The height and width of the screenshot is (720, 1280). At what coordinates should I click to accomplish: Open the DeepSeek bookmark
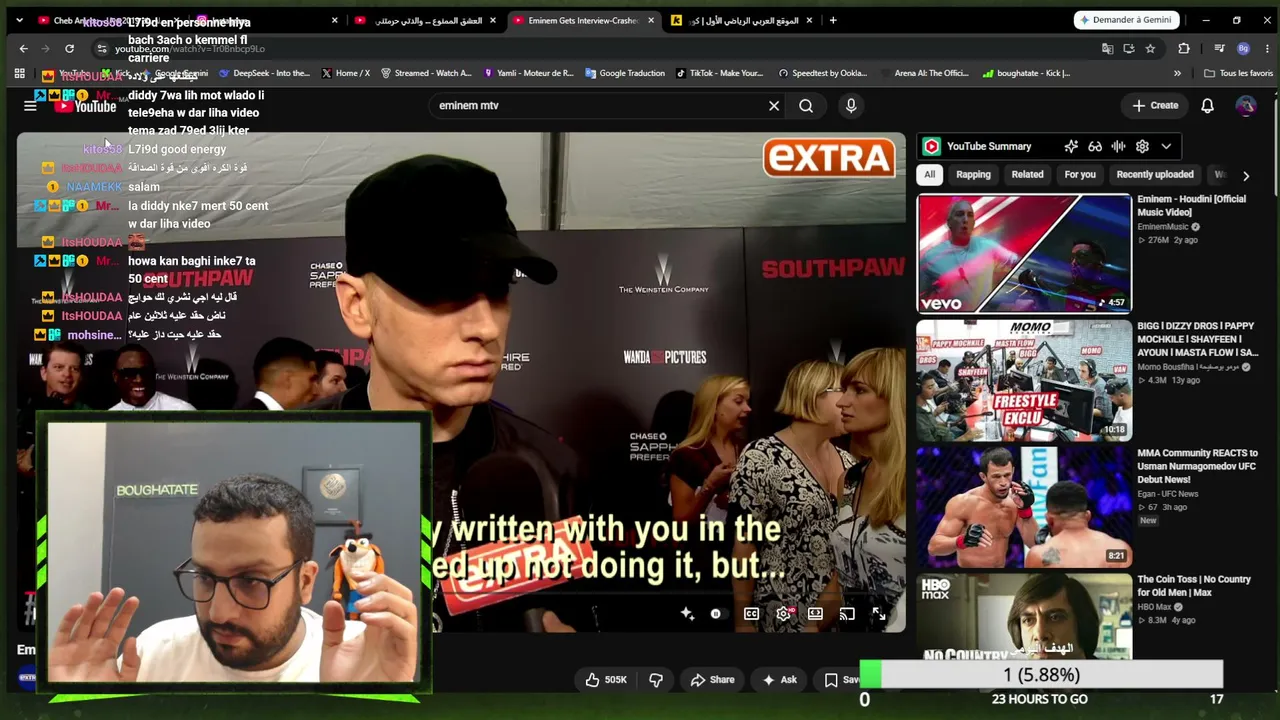pyautogui.click(x=265, y=73)
